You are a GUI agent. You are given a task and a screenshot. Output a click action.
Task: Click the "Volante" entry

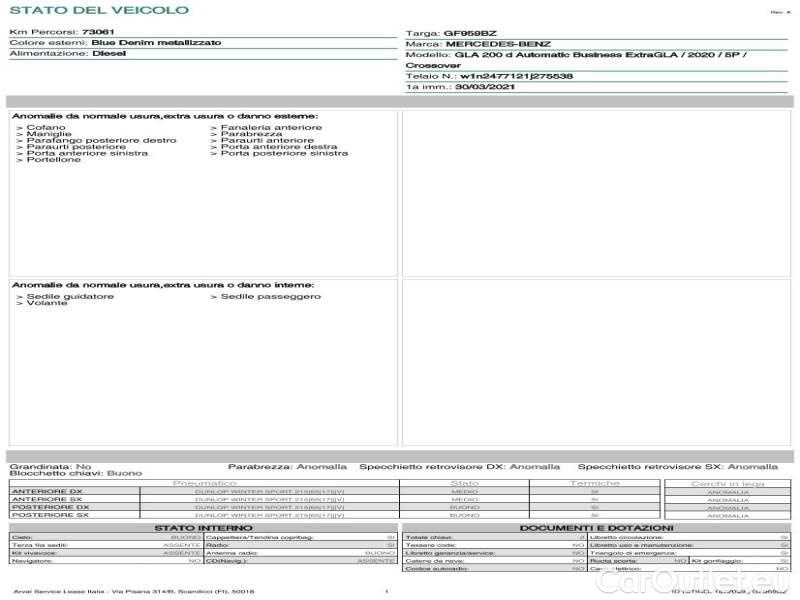(x=47, y=303)
